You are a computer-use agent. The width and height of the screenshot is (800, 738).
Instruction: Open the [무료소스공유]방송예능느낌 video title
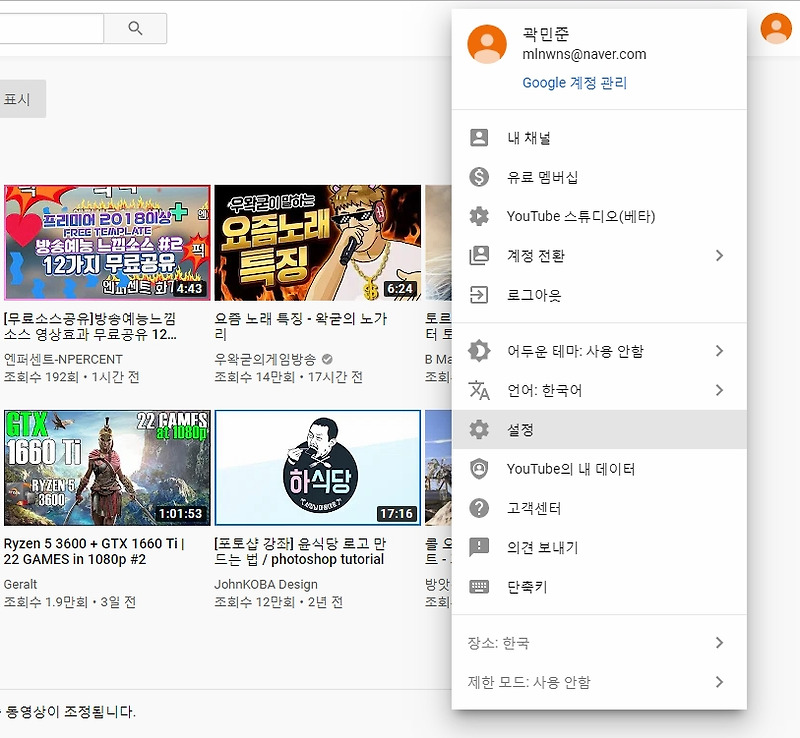click(90, 327)
